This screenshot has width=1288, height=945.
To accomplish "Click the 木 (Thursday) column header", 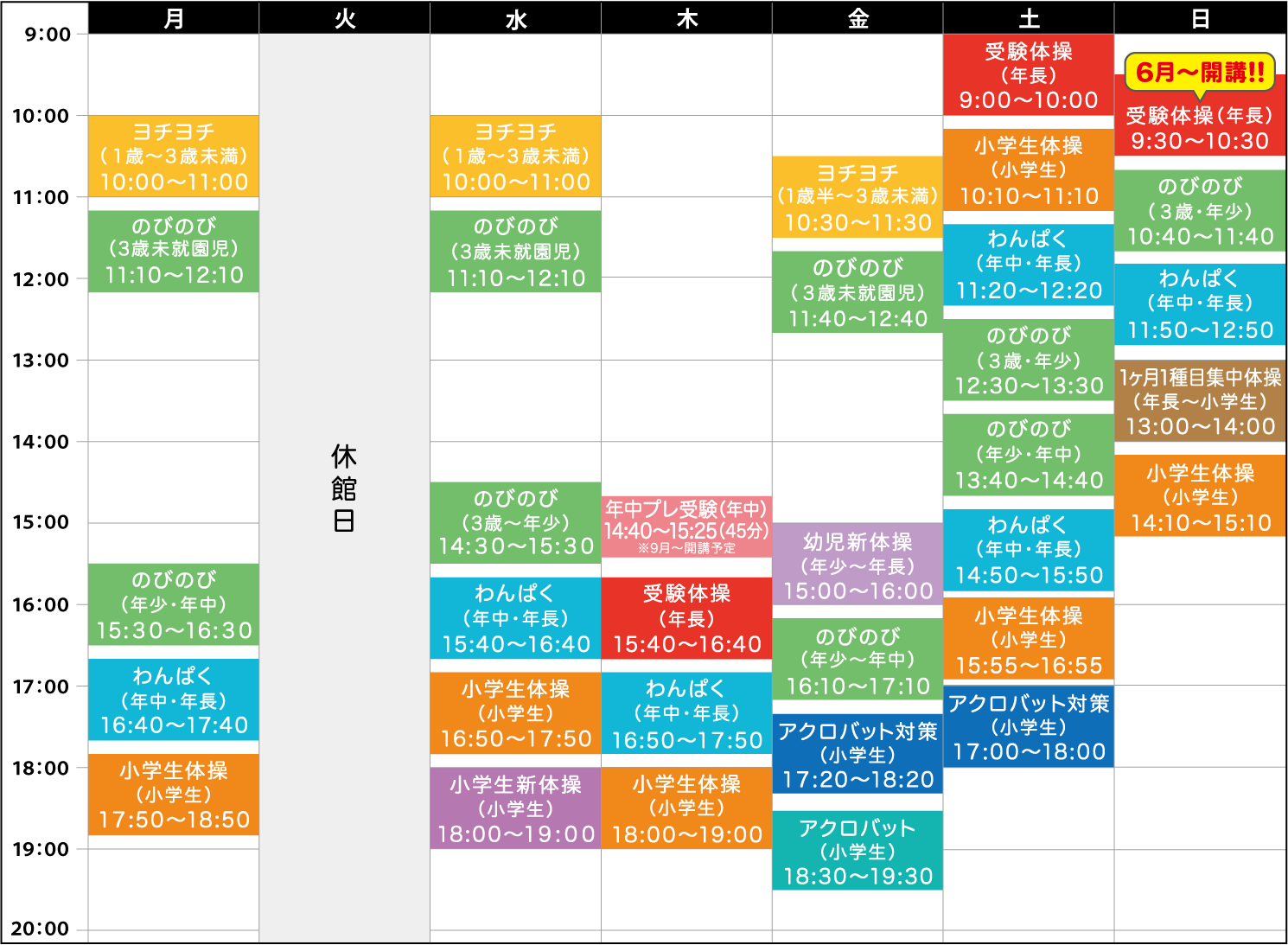I will tap(687, 18).
